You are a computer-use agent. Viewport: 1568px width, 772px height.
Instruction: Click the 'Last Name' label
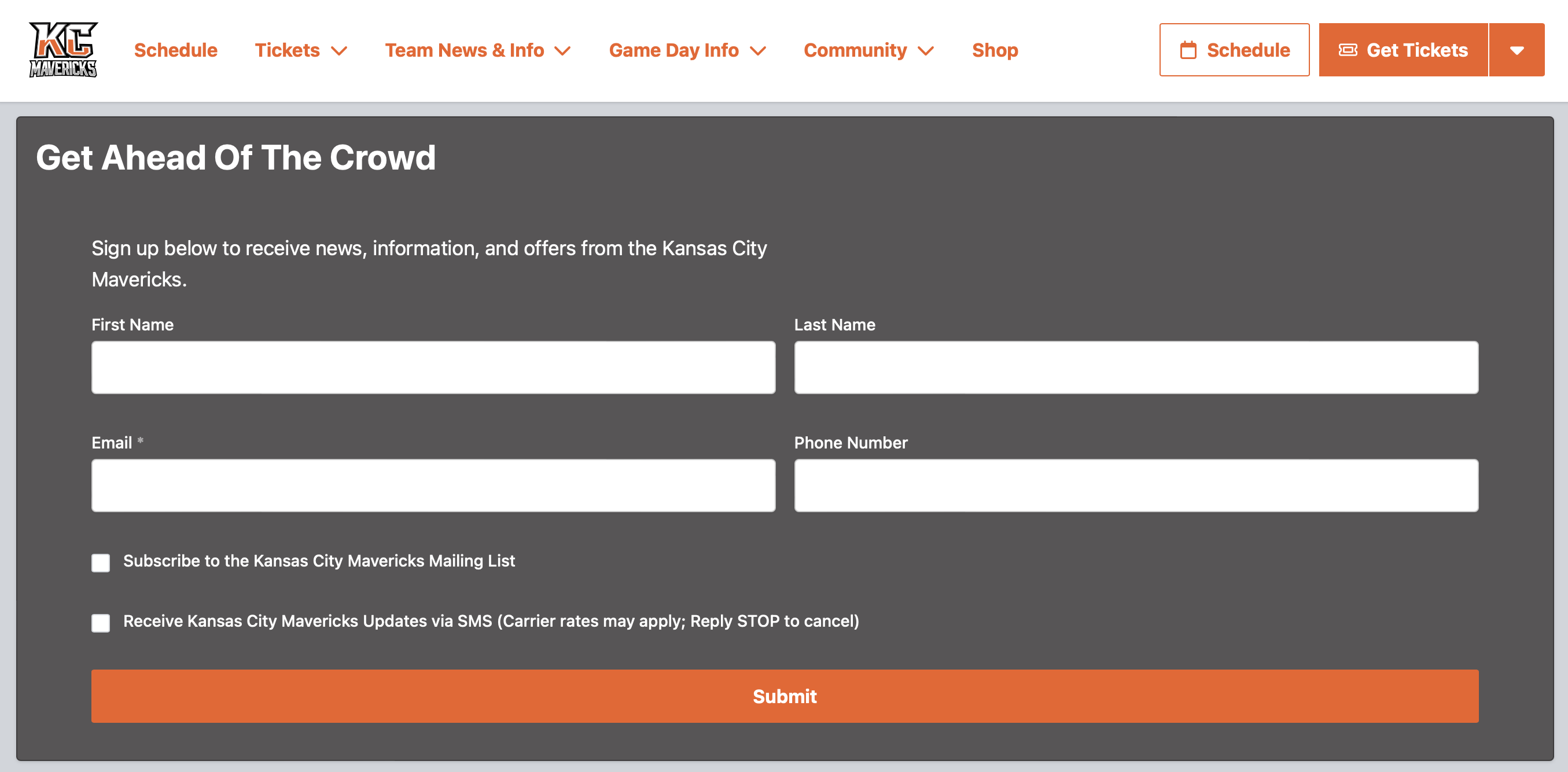pos(834,325)
